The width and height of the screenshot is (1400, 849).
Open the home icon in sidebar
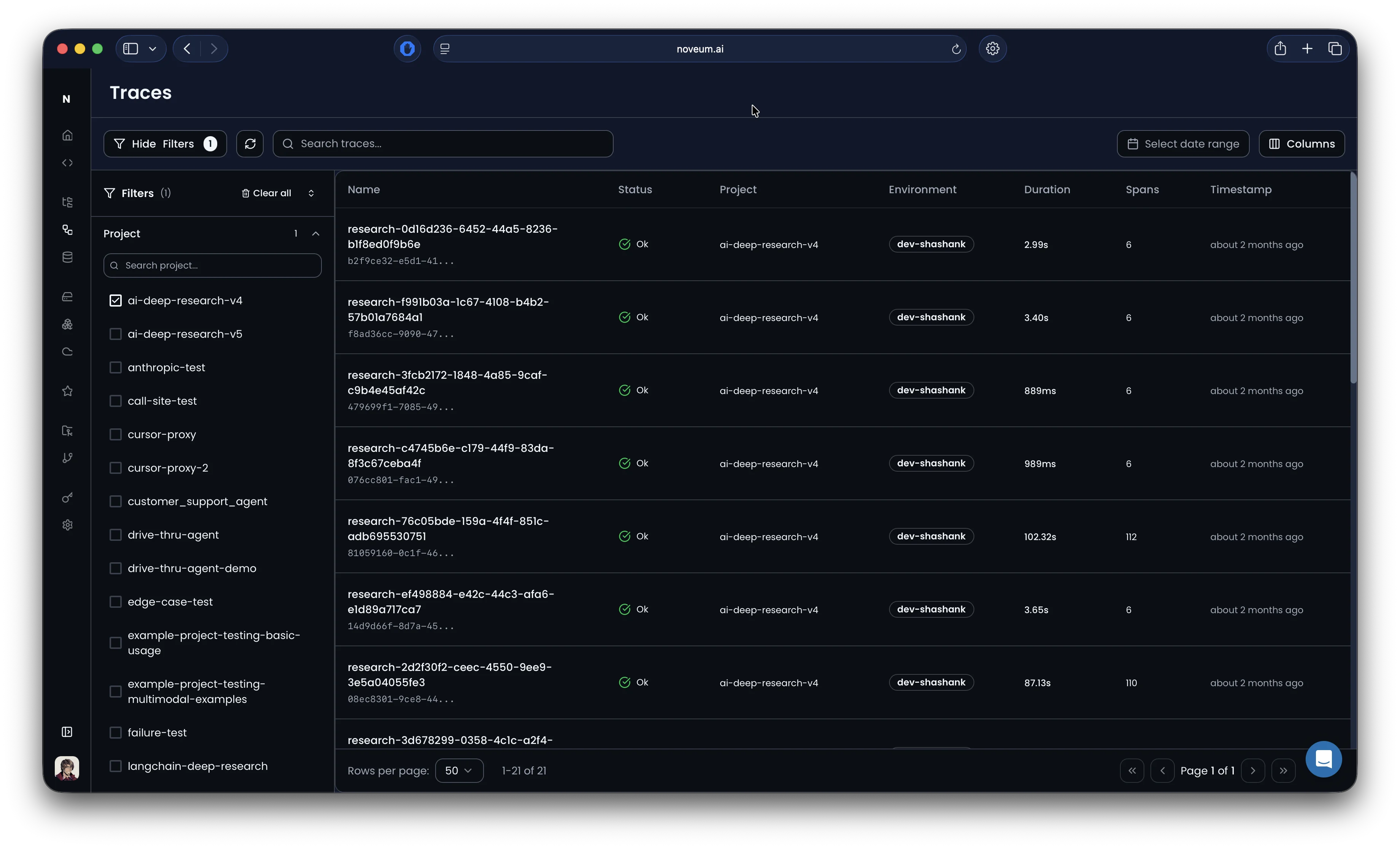click(x=67, y=135)
